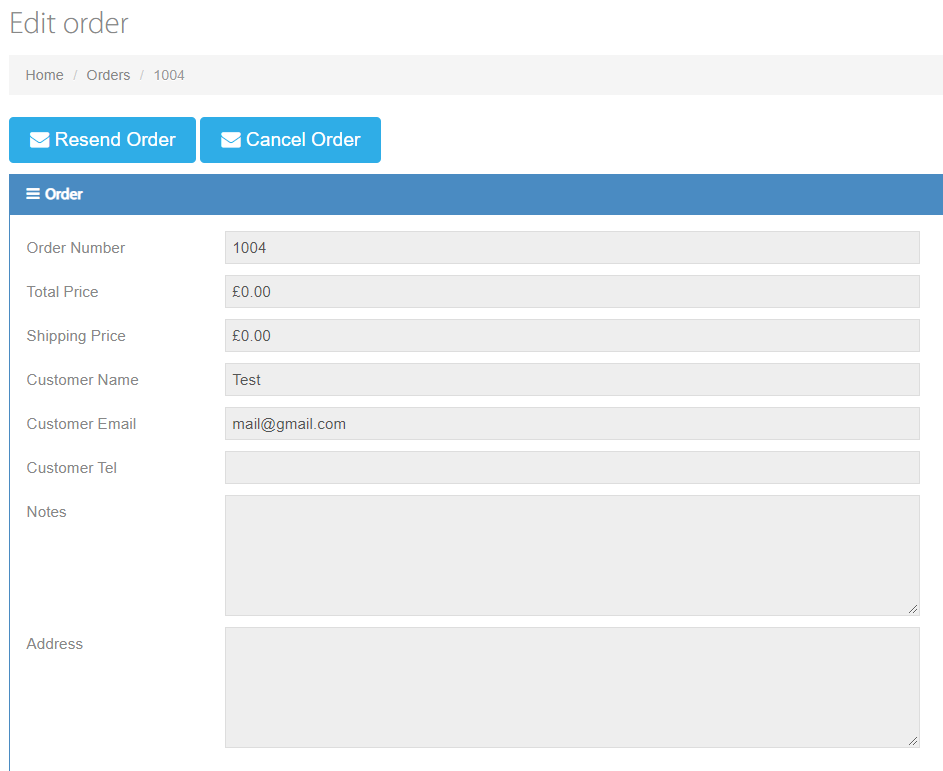Viewport: 943px width, 771px height.
Task: Select breadcrumb entry 1004
Action: tap(168, 75)
